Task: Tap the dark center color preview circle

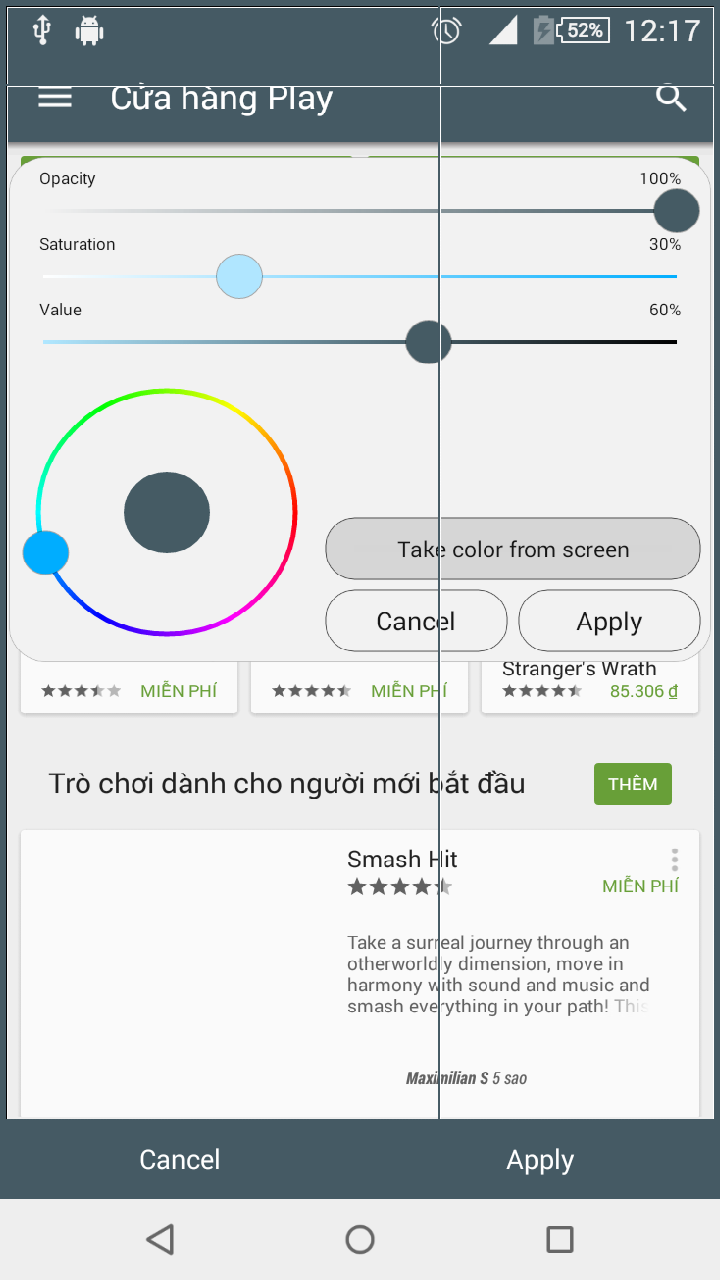Action: [x=167, y=513]
